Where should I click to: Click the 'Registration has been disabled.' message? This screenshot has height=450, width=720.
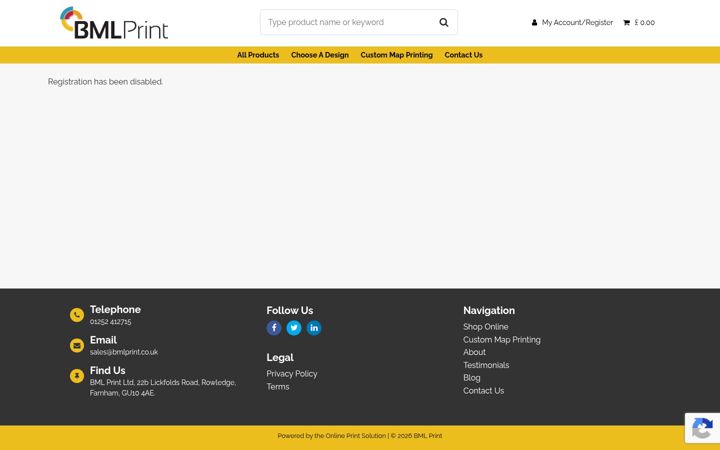tap(105, 82)
